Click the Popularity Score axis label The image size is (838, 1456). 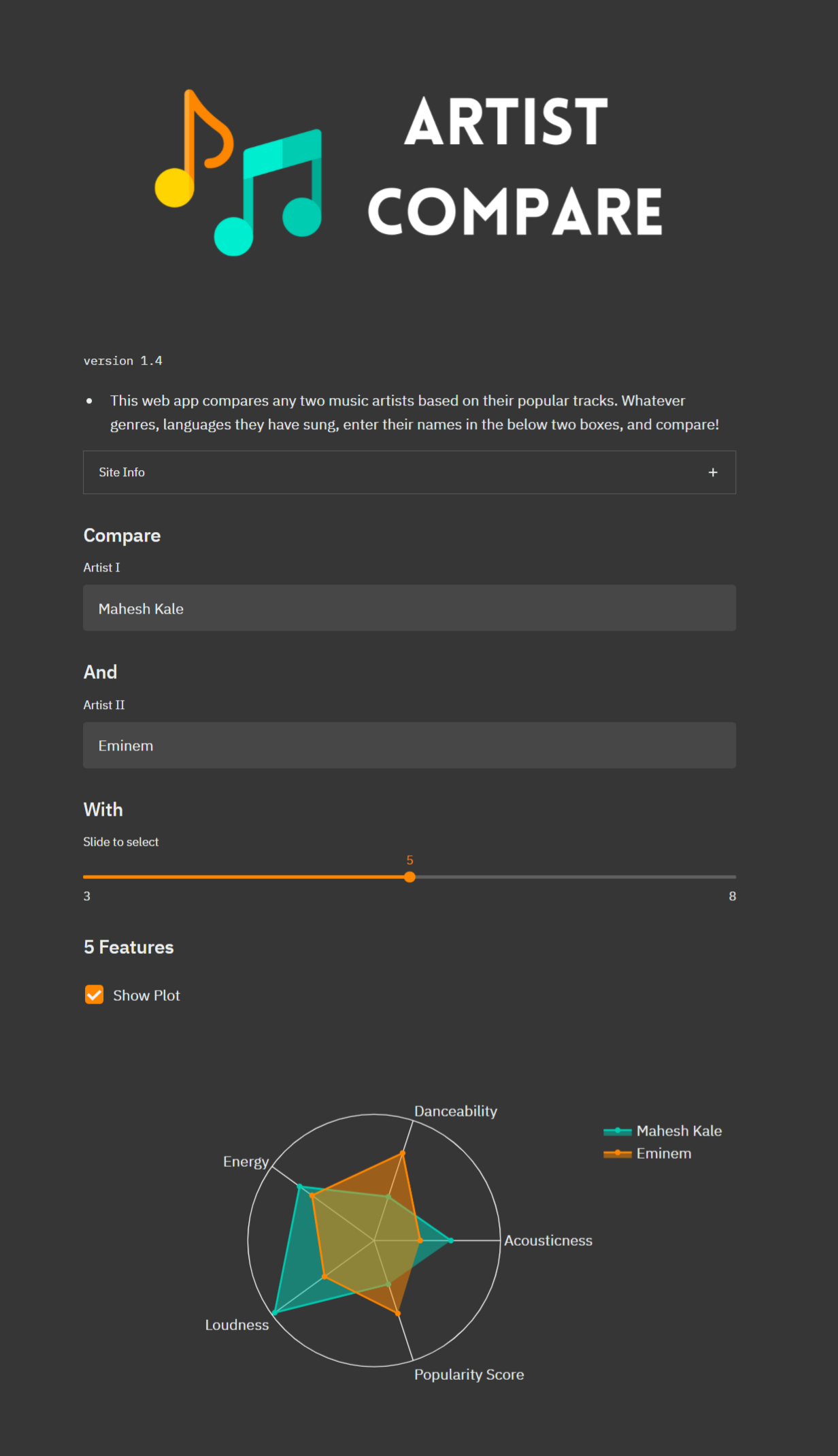tap(469, 1374)
